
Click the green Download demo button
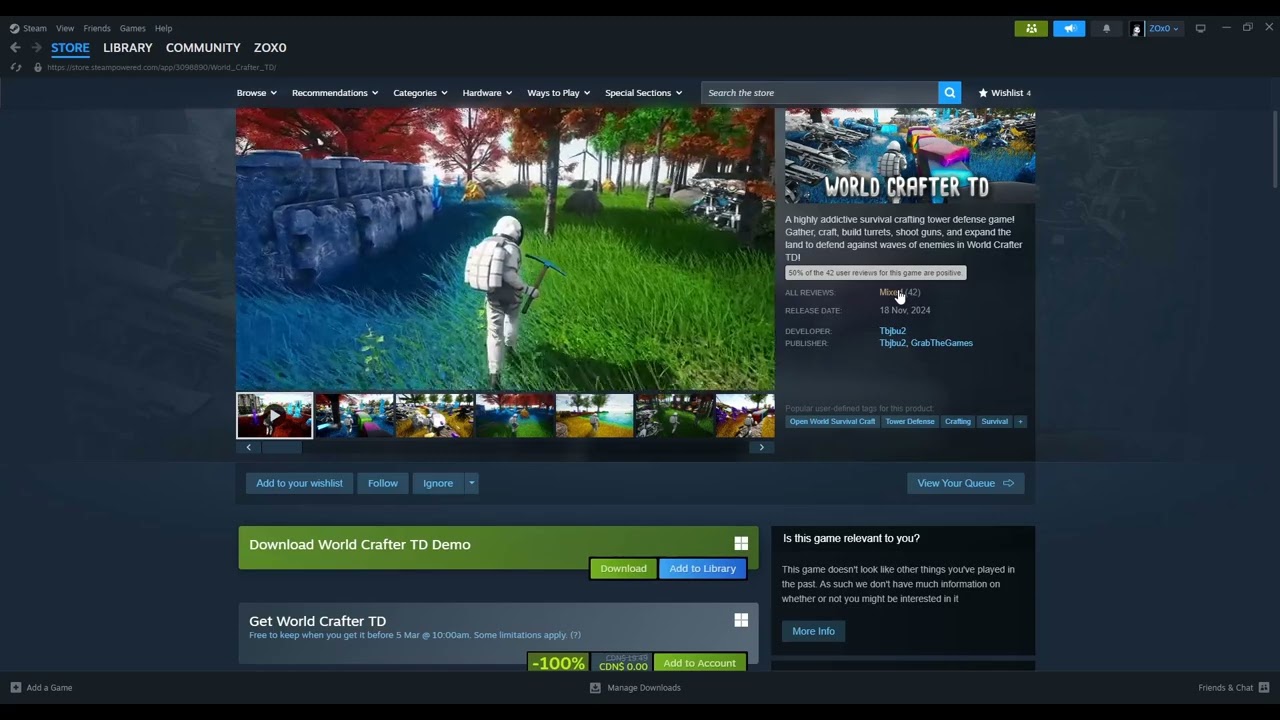[623, 568]
